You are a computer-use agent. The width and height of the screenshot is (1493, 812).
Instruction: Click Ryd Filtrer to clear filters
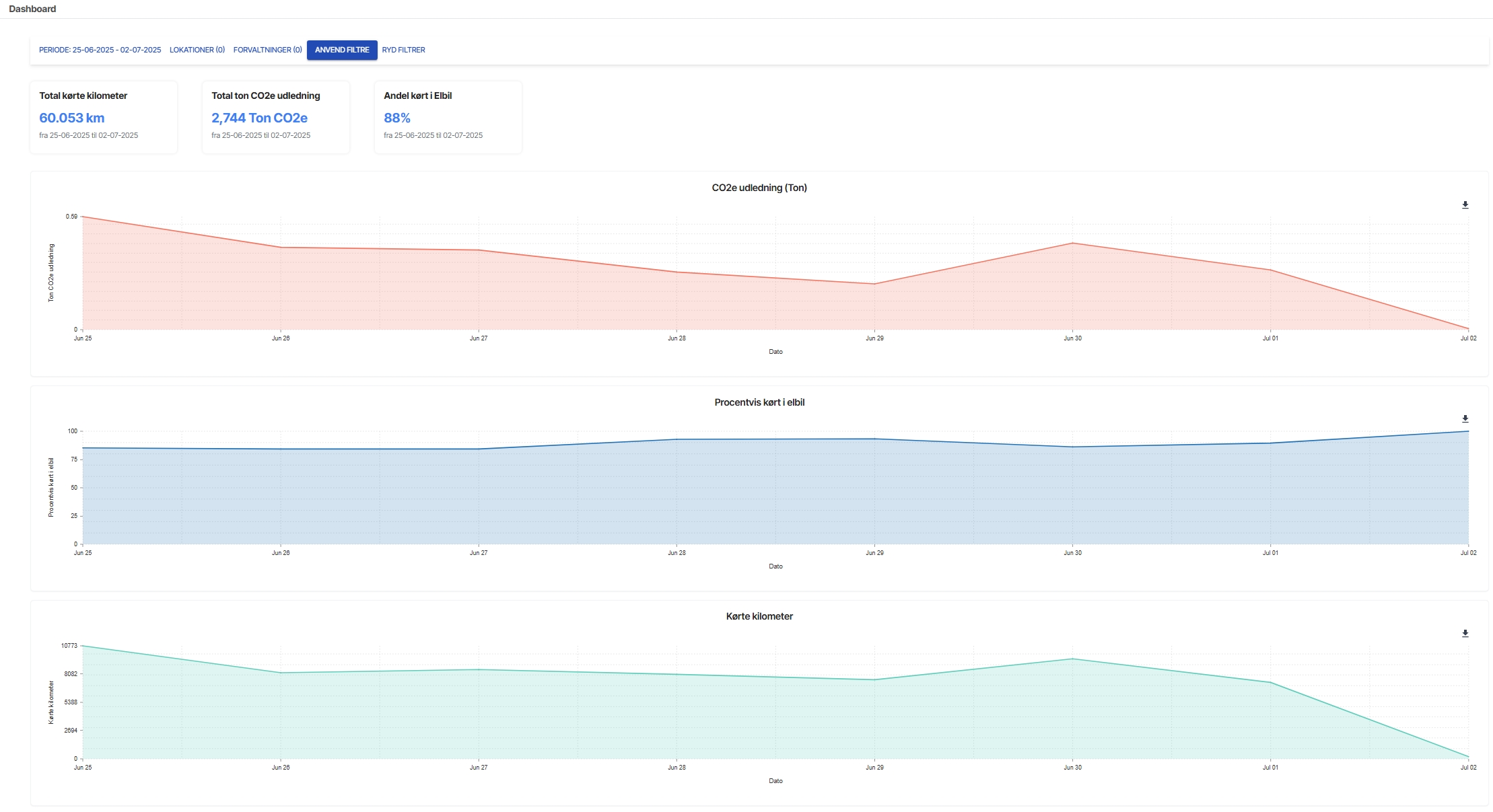[x=403, y=50]
